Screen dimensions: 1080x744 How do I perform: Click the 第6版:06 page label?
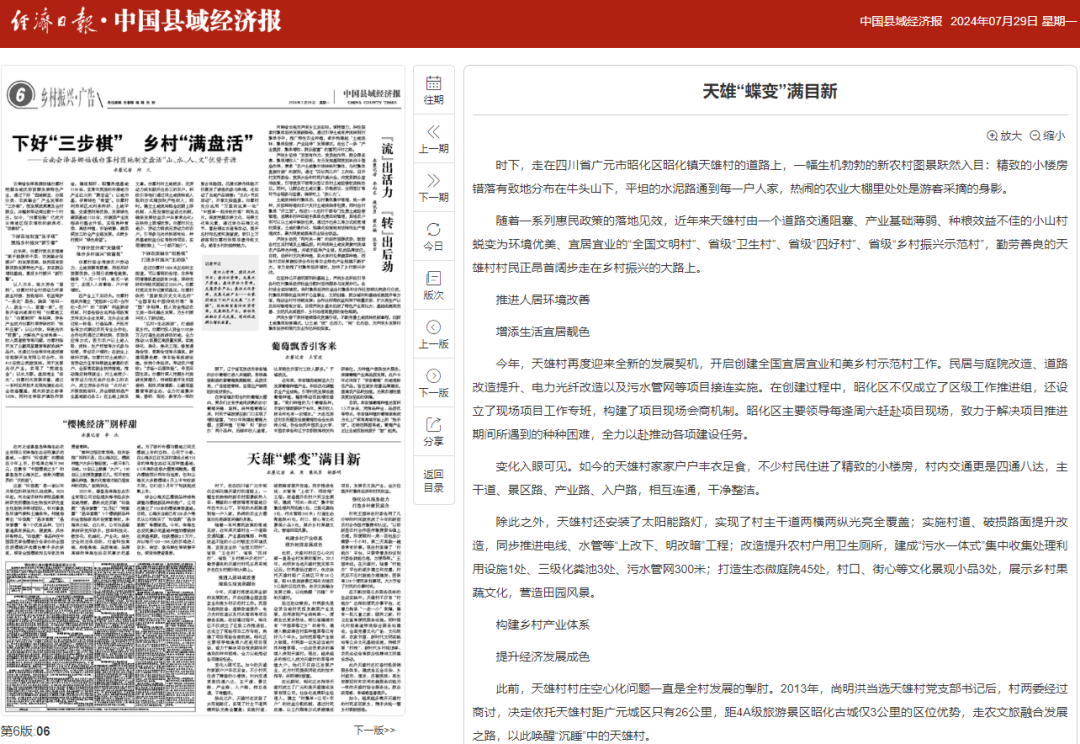click(x=25, y=731)
